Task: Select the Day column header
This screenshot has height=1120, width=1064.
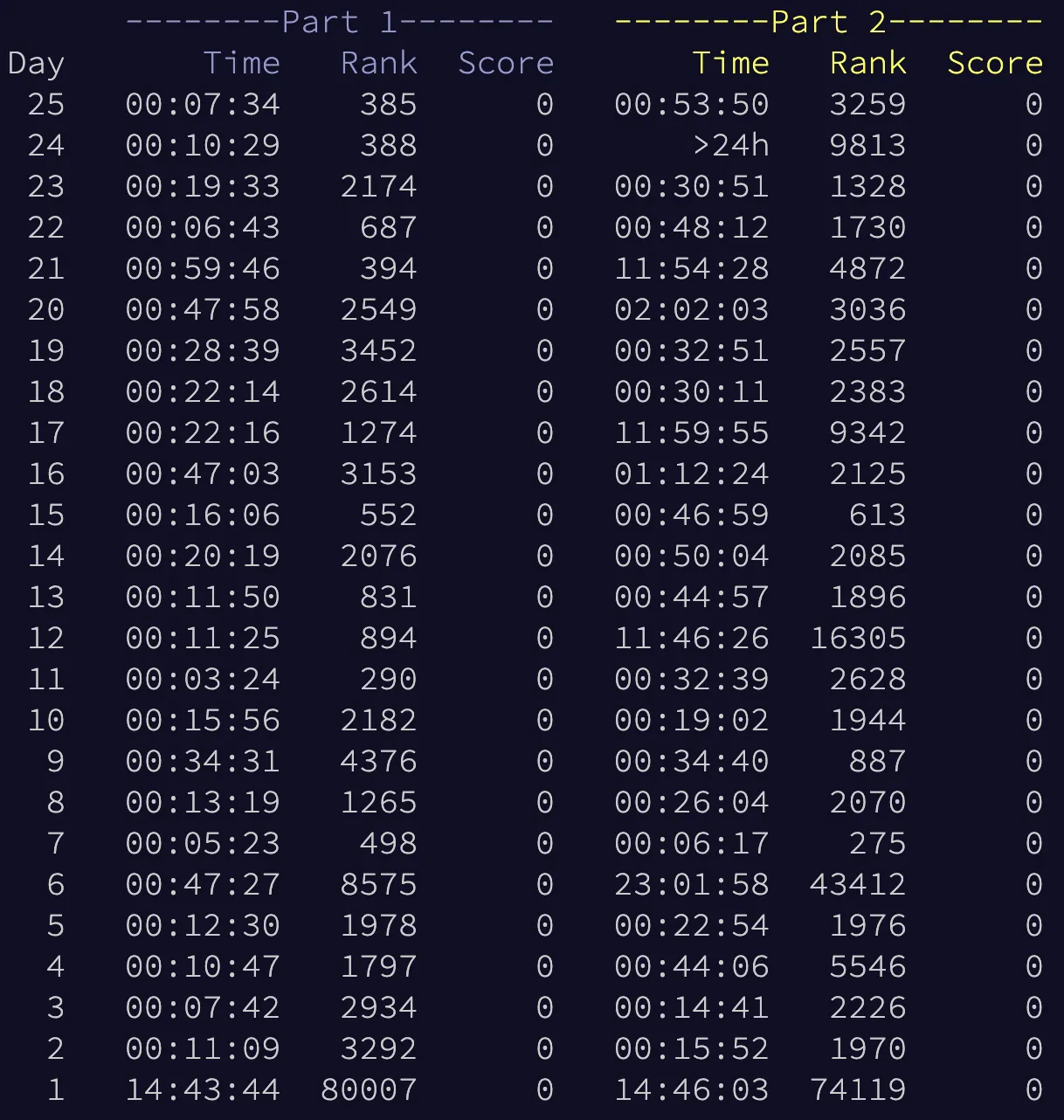Action: (36, 62)
